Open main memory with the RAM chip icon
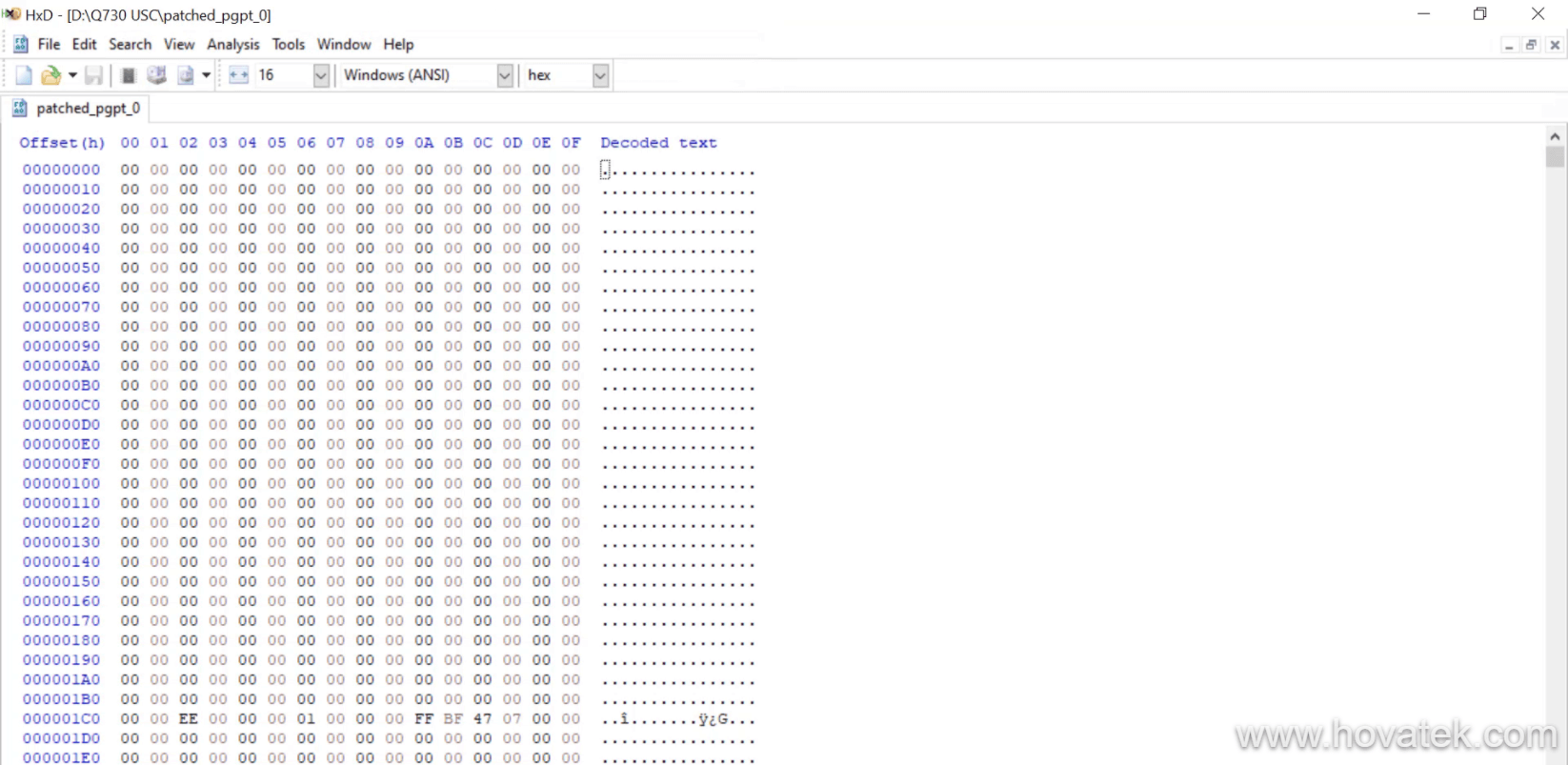Viewport: 1568px width, 765px height. pos(129,75)
